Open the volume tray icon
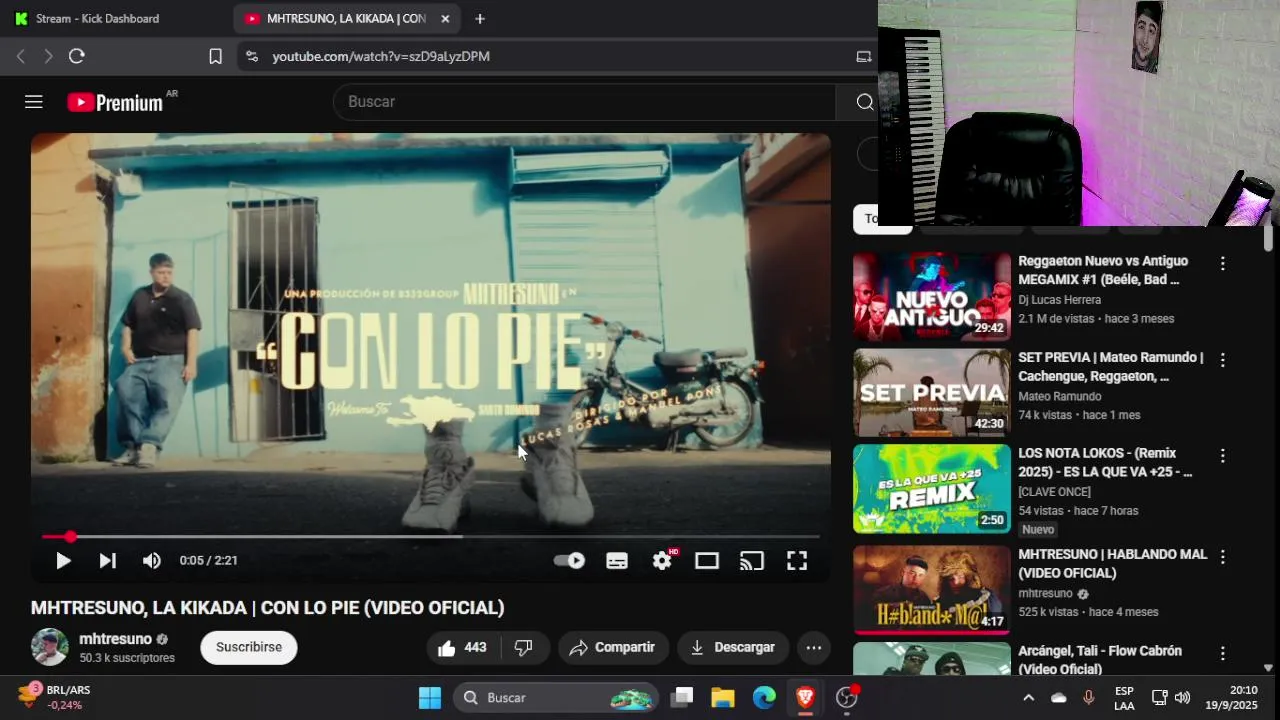 tap(1183, 698)
